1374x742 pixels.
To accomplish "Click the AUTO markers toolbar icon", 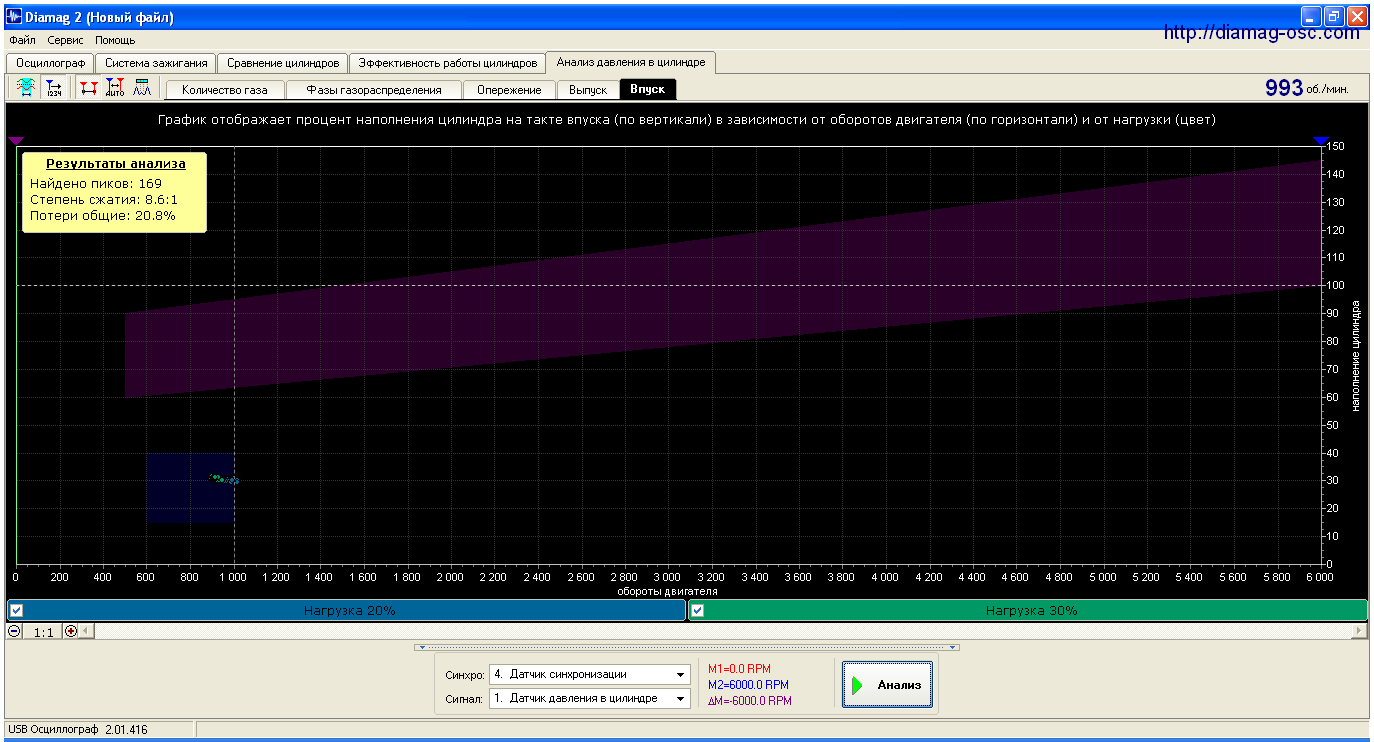I will pos(115,88).
